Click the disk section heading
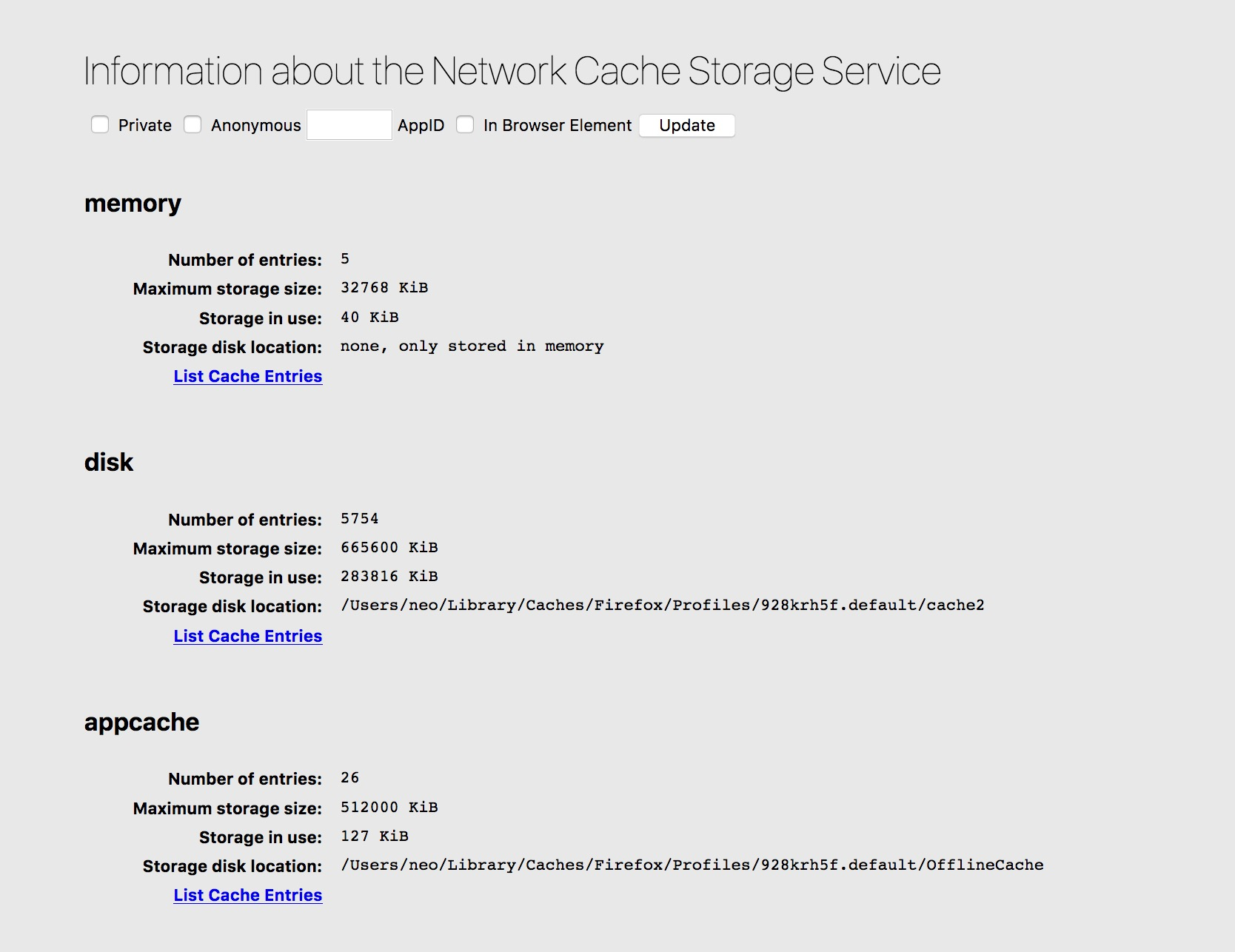This screenshot has height=952, width=1235. (109, 462)
